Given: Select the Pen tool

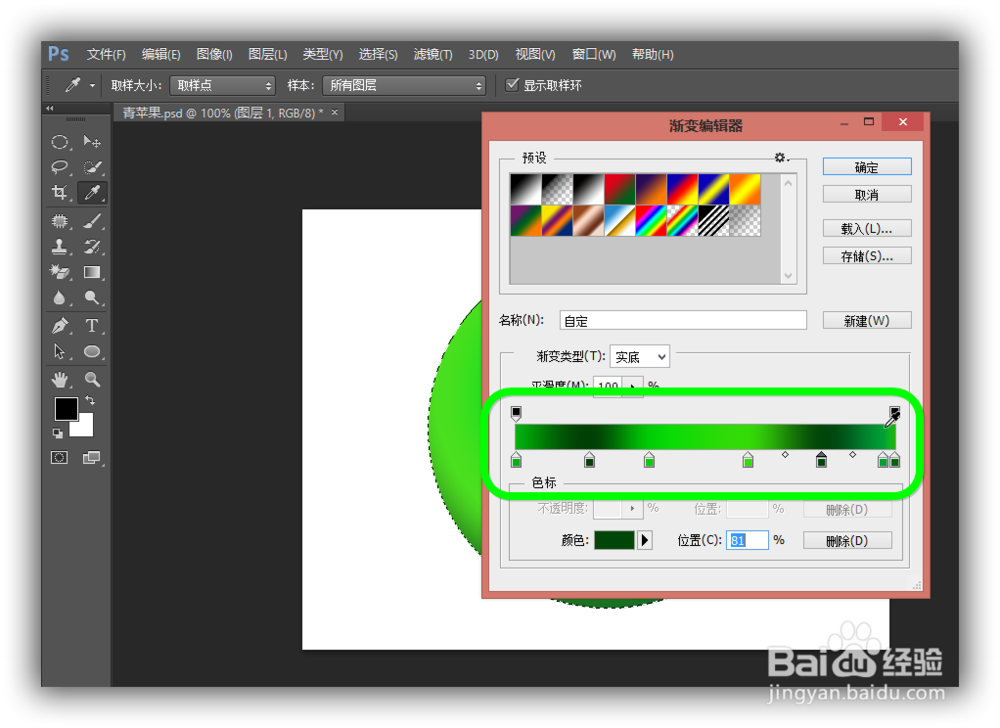Looking at the screenshot, I should click(60, 325).
